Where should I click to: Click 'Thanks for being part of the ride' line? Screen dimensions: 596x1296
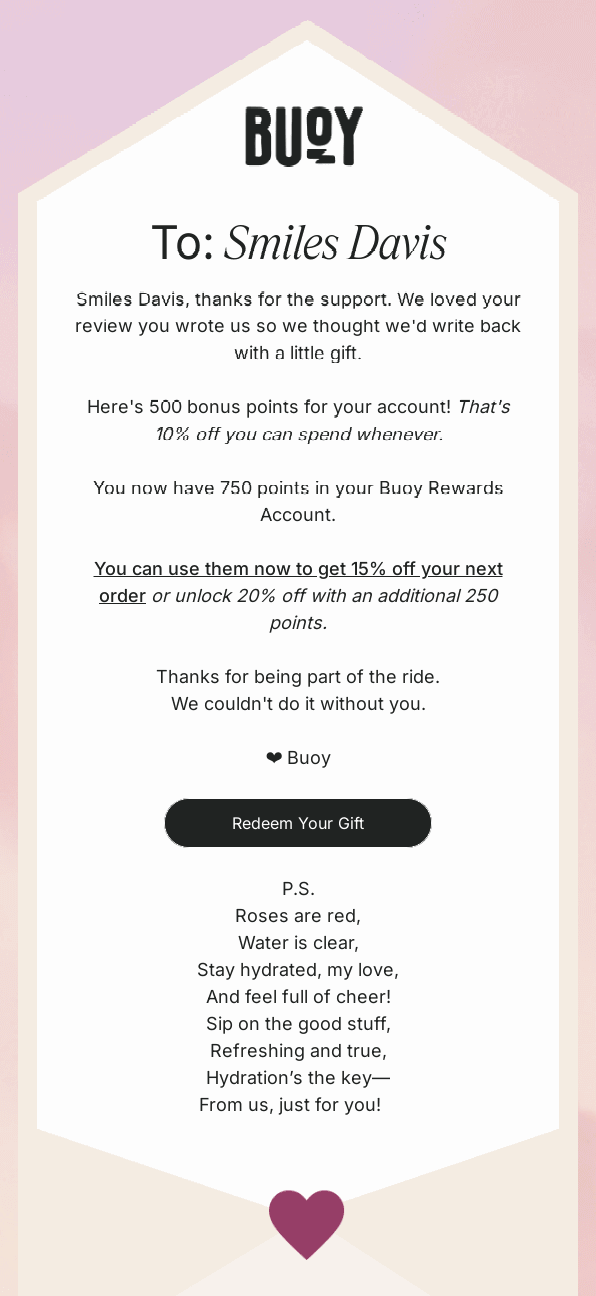[x=298, y=677]
